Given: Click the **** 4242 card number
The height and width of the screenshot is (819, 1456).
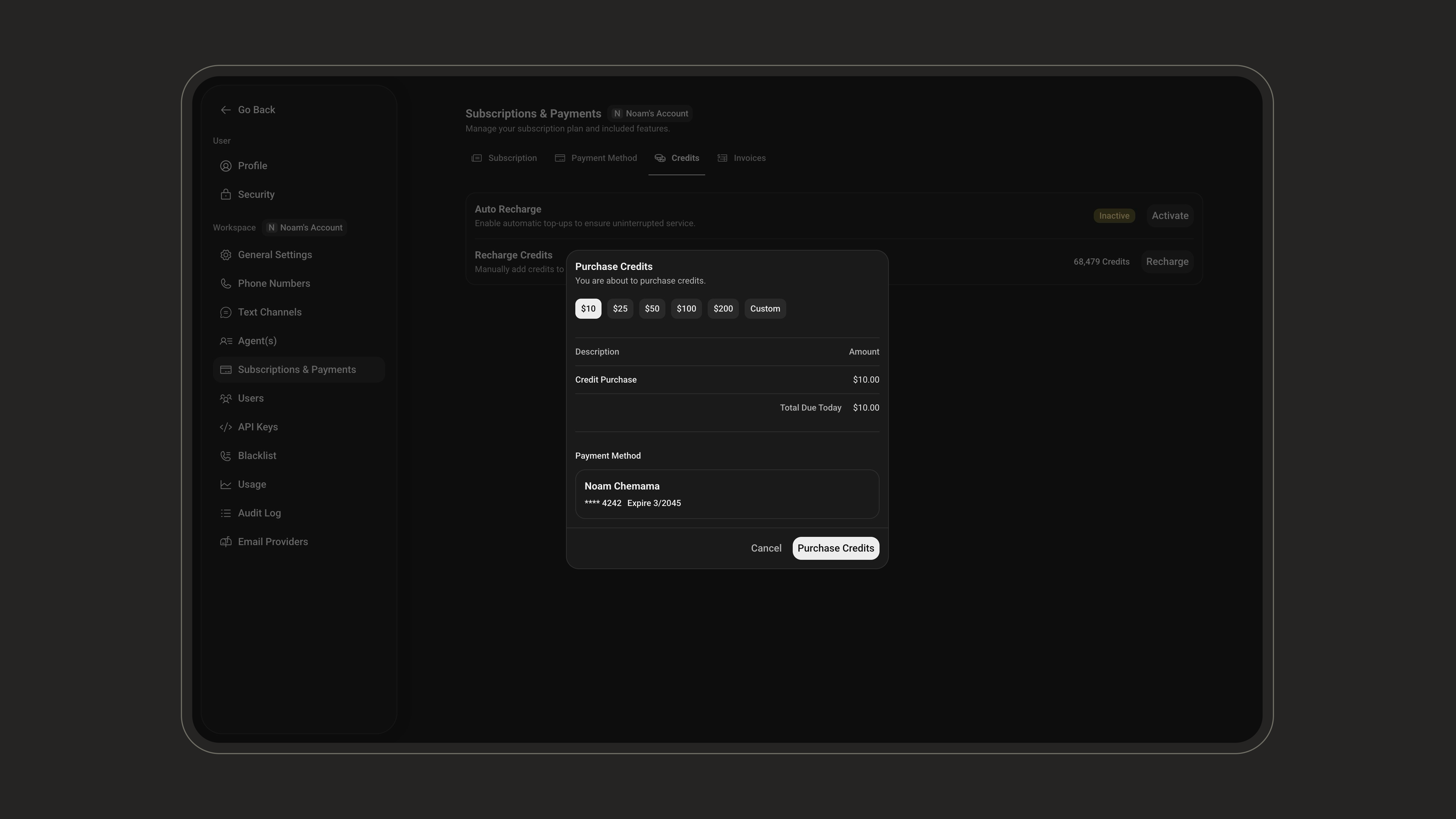Looking at the screenshot, I should point(603,504).
